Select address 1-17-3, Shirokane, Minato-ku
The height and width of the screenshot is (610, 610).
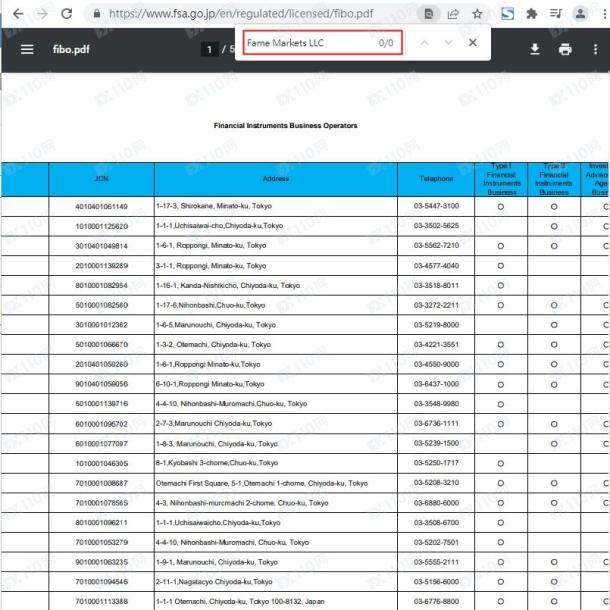[x=214, y=206]
